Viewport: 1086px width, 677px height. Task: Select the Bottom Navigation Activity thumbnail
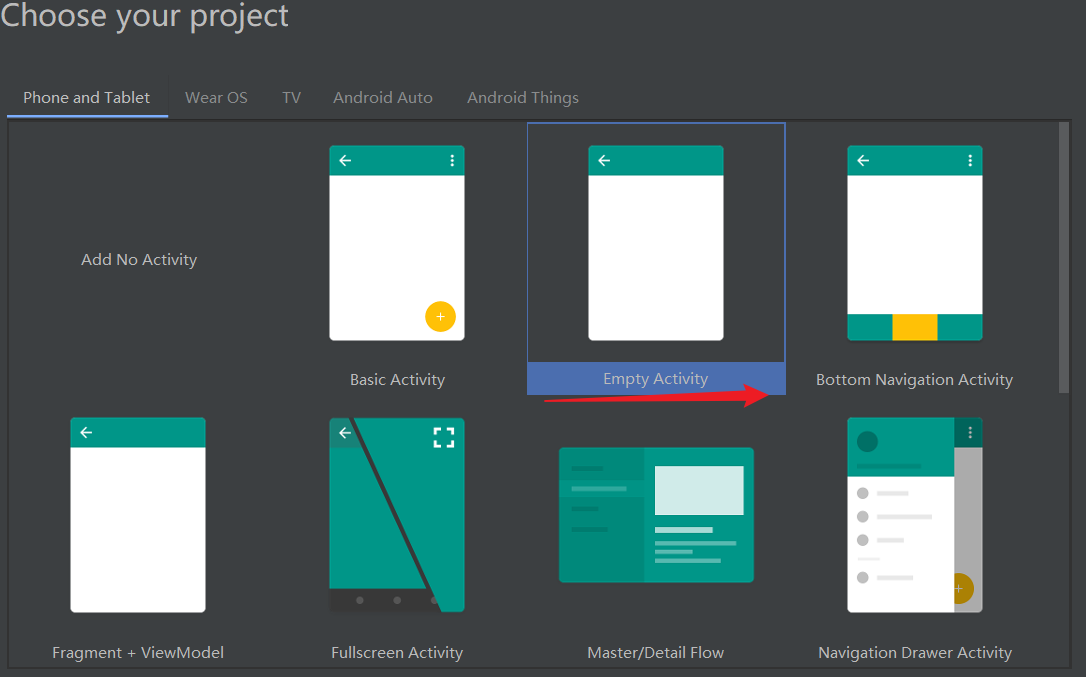[915, 243]
